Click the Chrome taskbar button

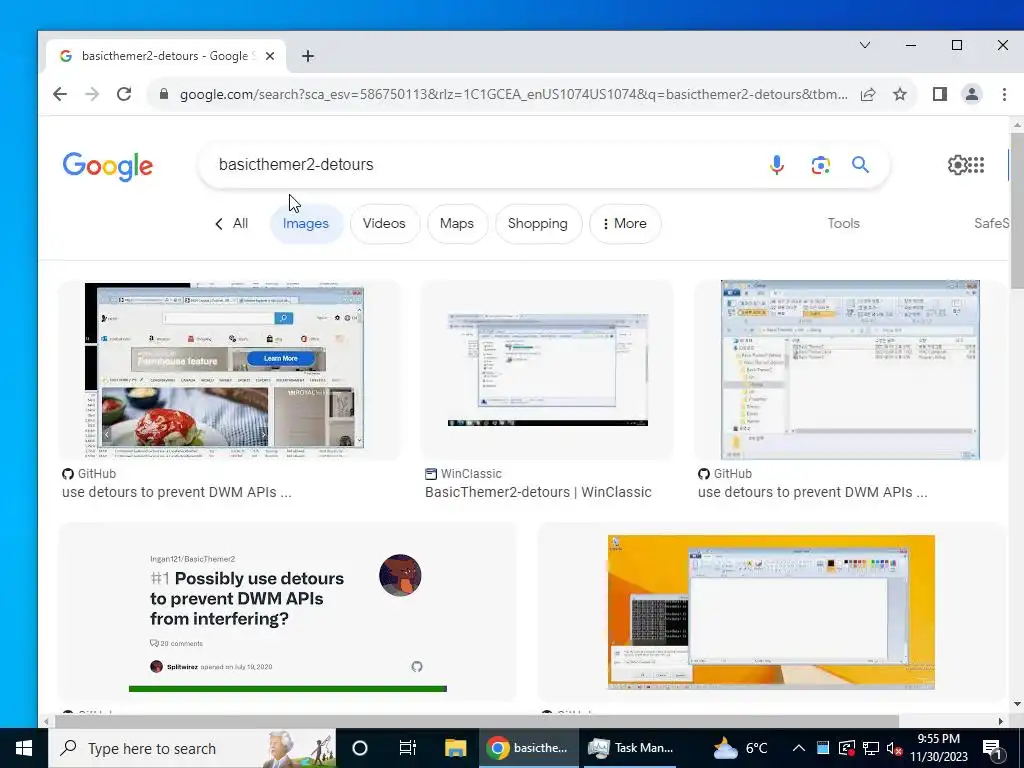529,748
